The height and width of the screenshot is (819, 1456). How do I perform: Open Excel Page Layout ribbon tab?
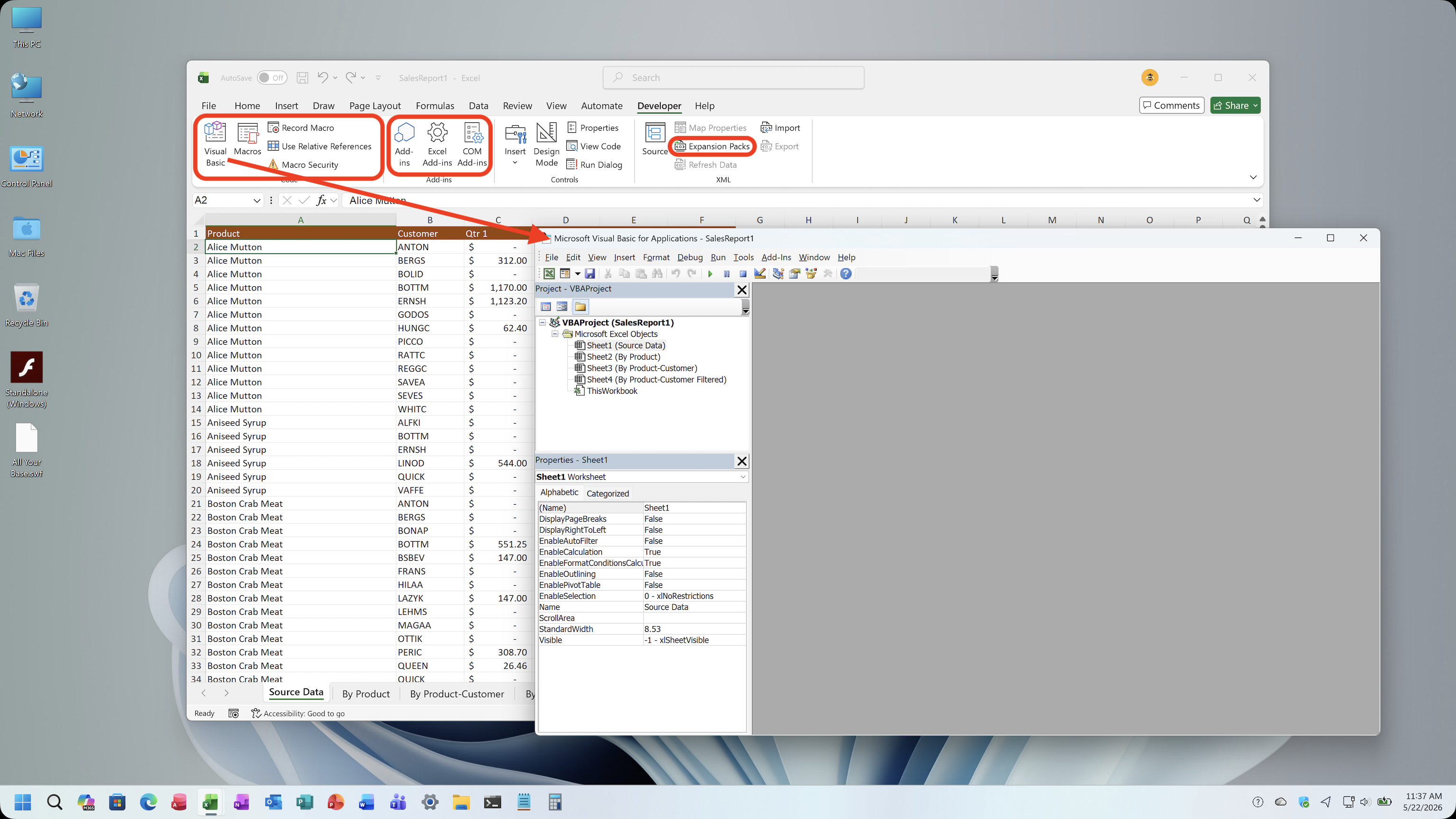(x=375, y=106)
